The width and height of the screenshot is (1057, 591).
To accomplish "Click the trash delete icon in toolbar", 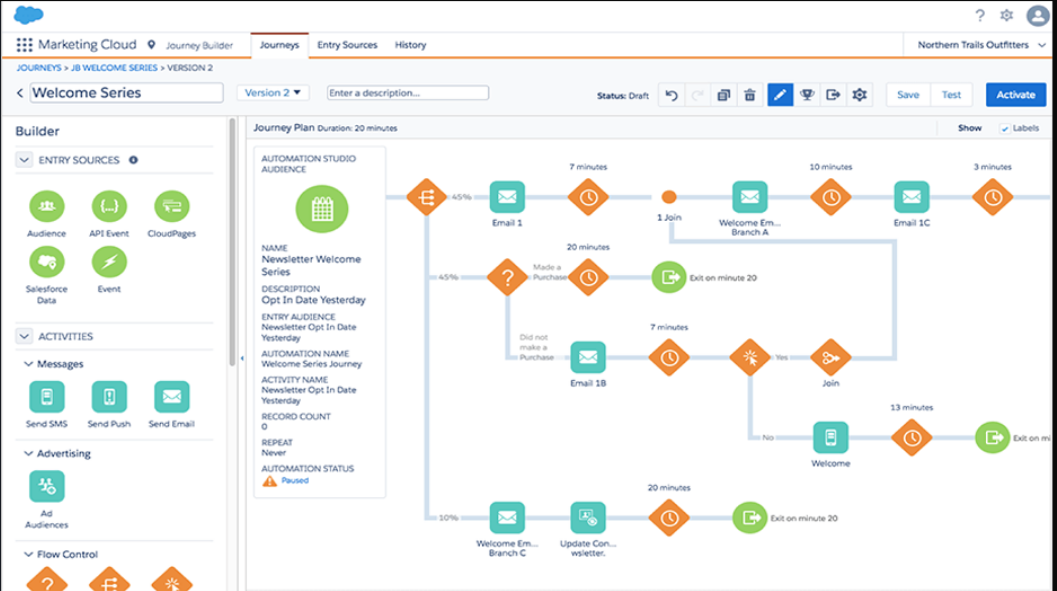I will (750, 95).
